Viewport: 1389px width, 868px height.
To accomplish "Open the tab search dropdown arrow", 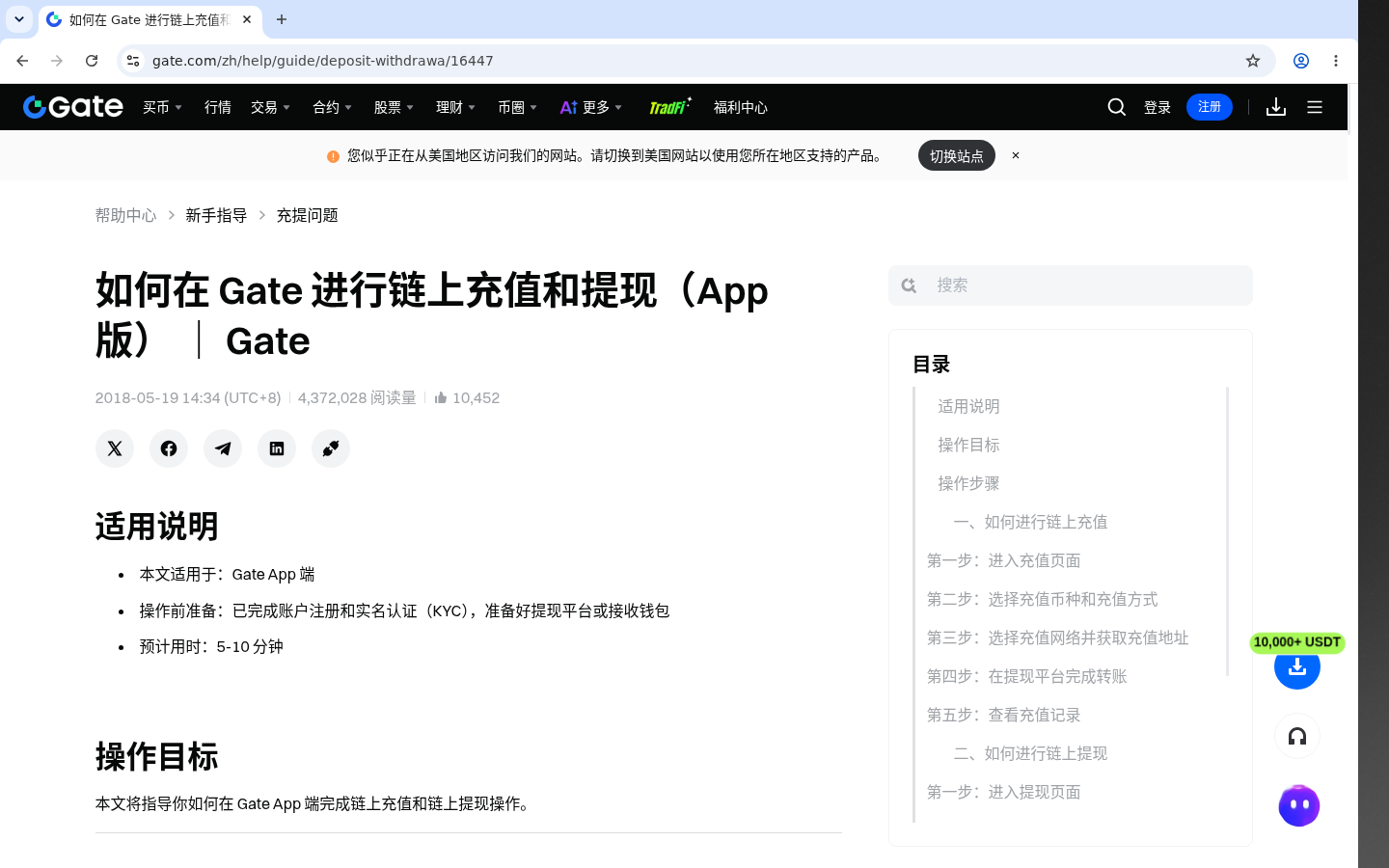I will (x=19, y=19).
